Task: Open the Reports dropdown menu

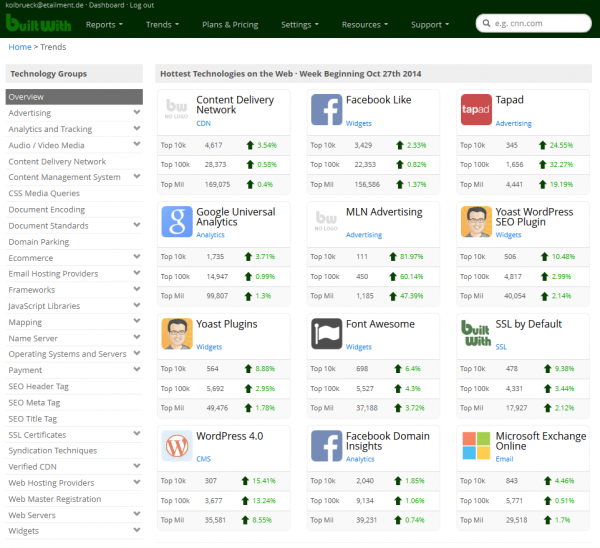Action: (x=104, y=24)
